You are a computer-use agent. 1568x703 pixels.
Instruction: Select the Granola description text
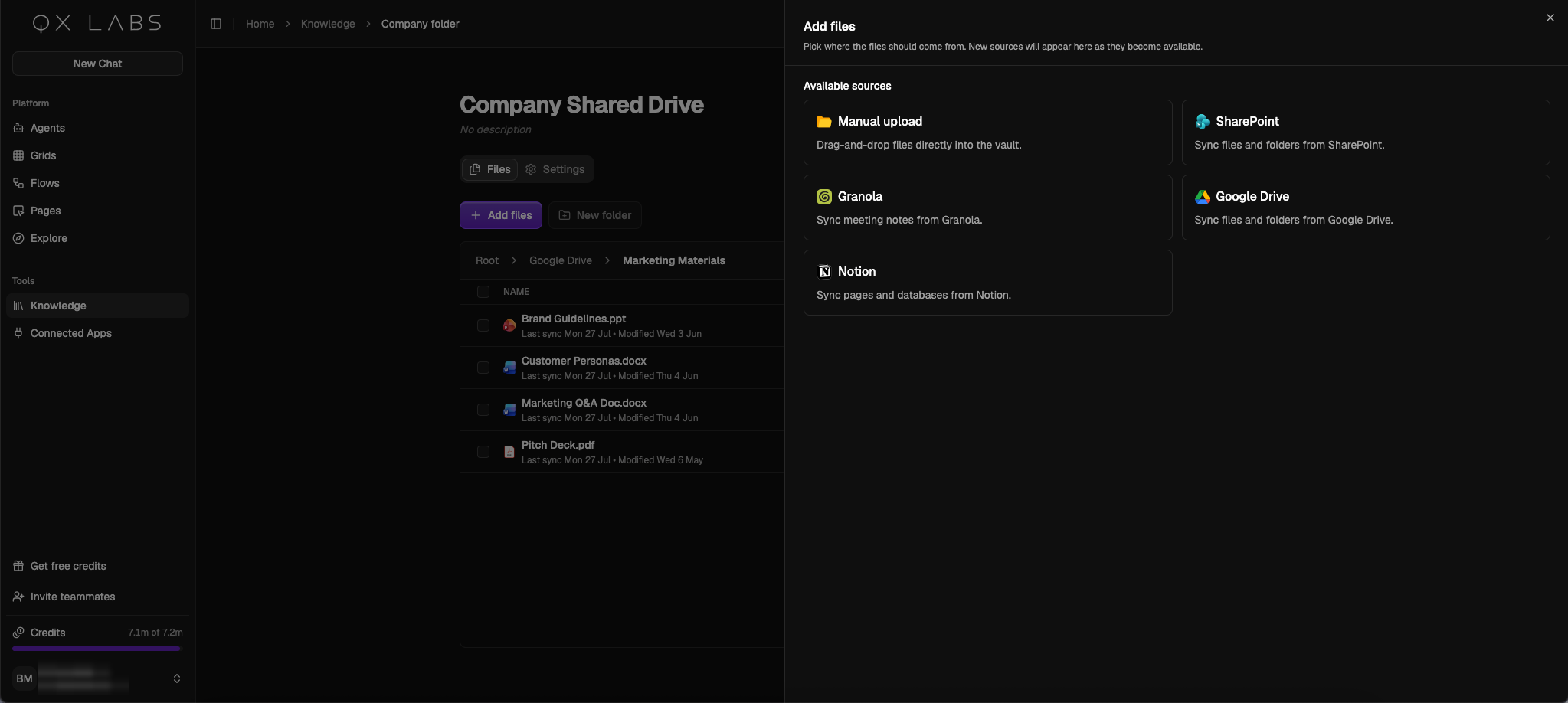coord(899,220)
